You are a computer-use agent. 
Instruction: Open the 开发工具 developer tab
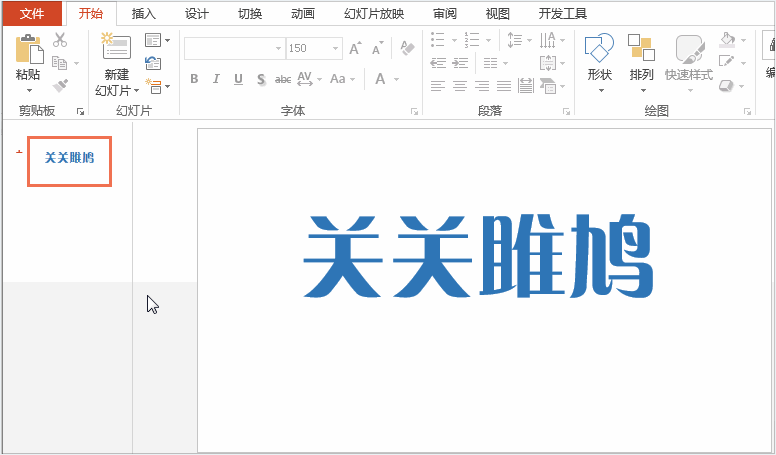pos(562,13)
